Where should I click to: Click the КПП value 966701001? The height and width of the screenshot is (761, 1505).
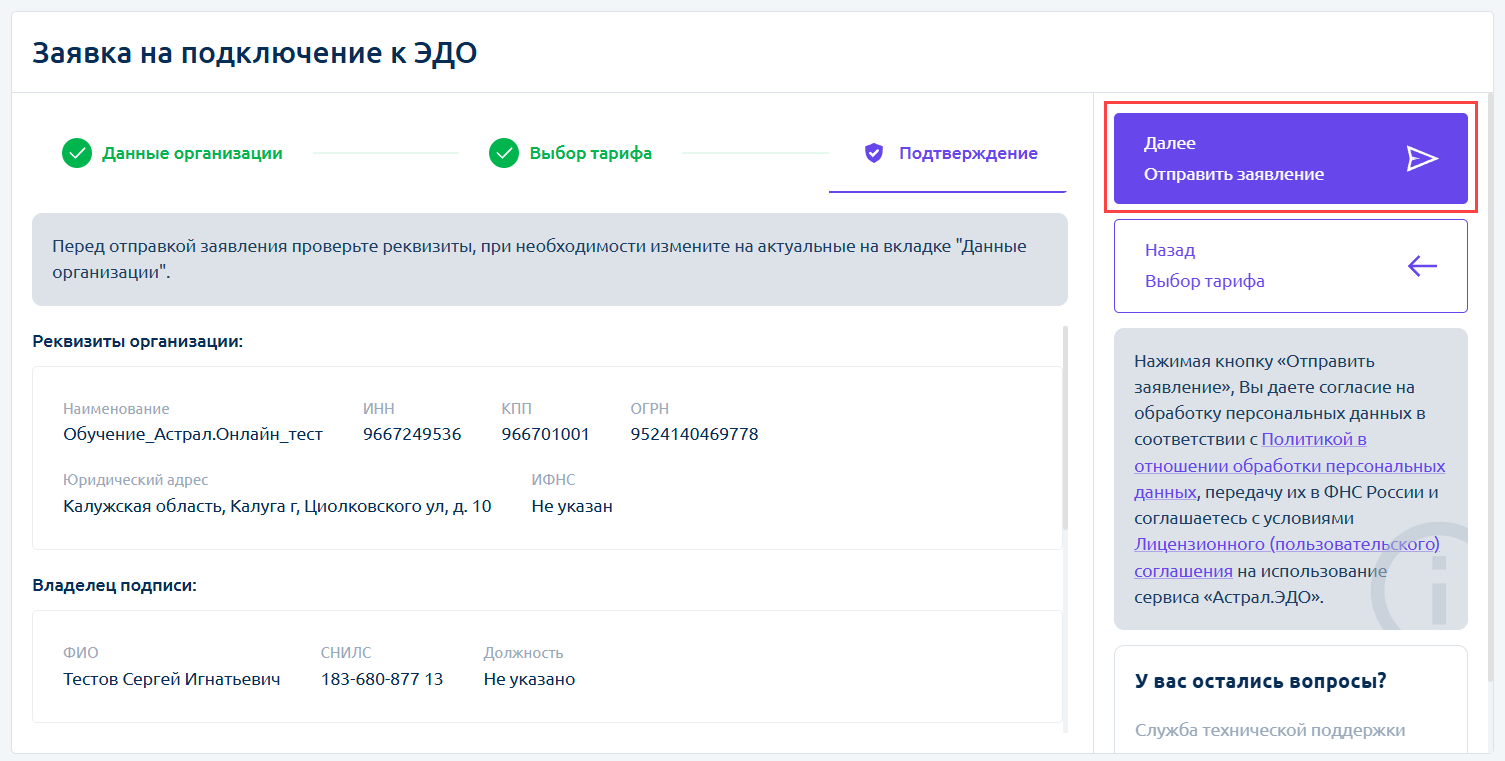(546, 434)
